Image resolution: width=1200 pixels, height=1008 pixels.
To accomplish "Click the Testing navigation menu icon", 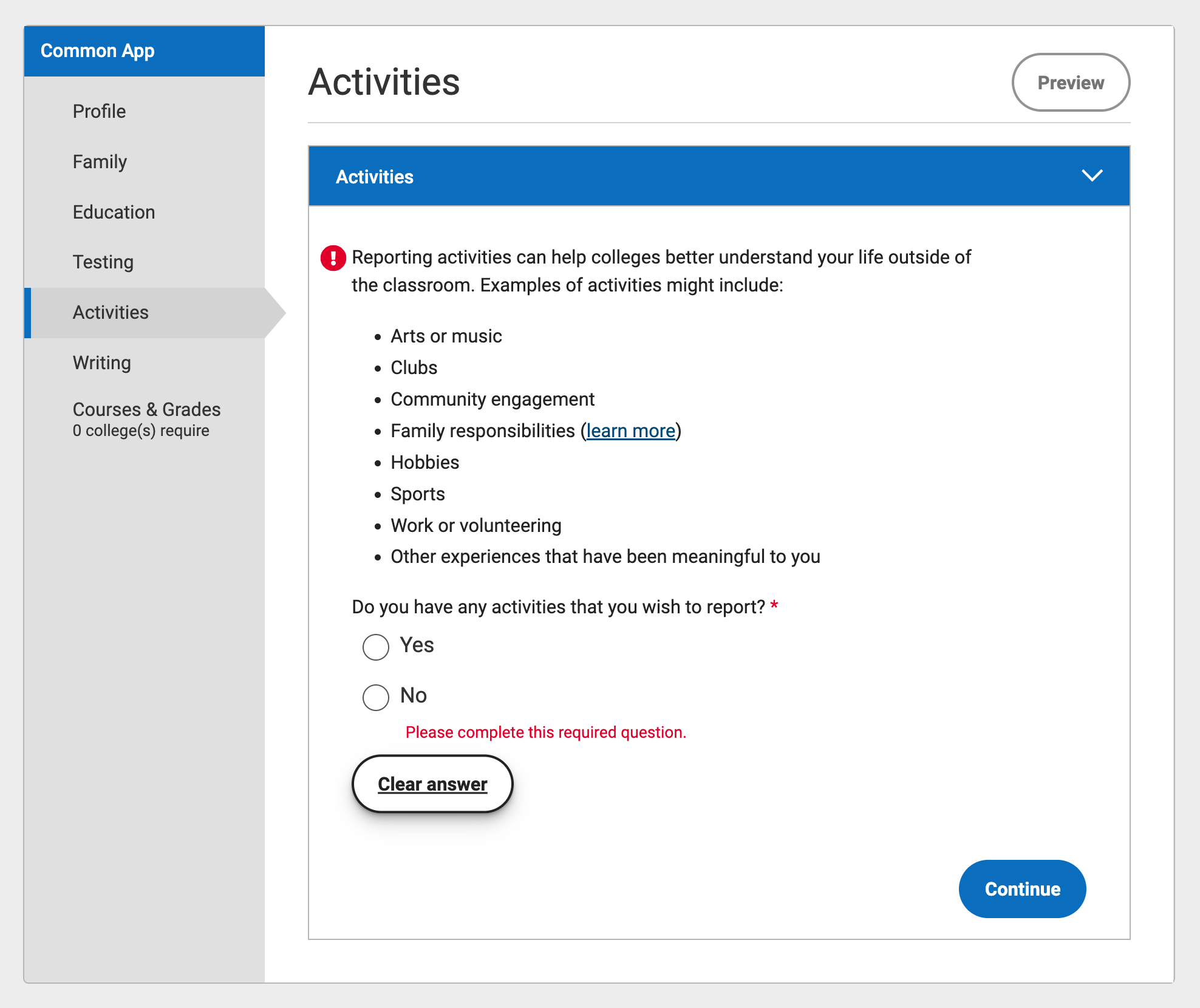I will pyautogui.click(x=102, y=262).
